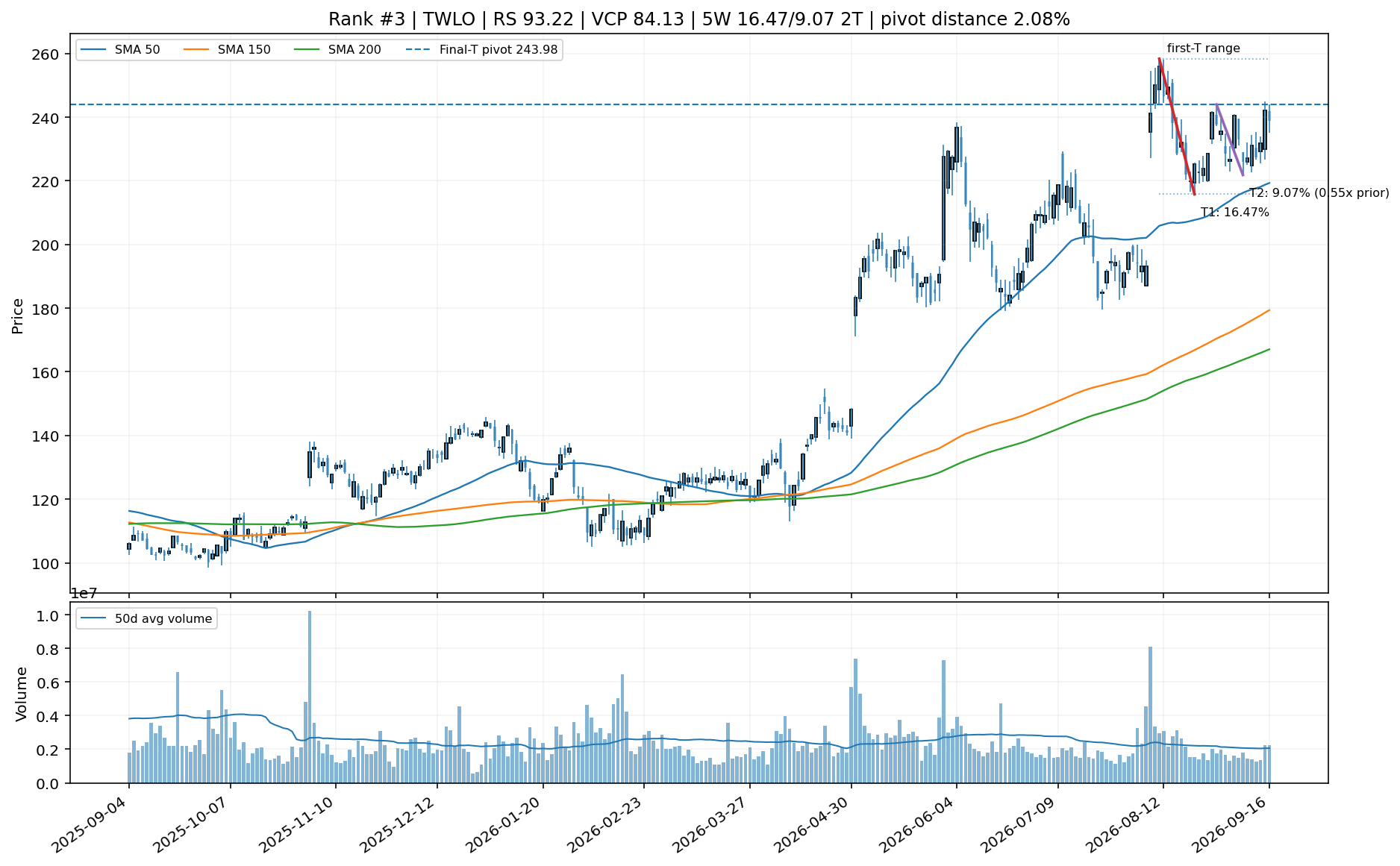Click the 140 price tick label
Viewport: 1400px width, 866px height.
(x=46, y=436)
